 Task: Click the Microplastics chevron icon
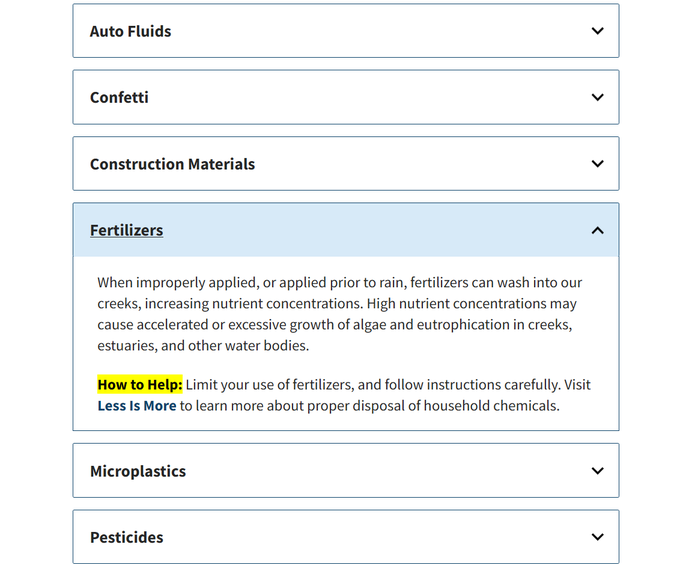click(x=597, y=470)
